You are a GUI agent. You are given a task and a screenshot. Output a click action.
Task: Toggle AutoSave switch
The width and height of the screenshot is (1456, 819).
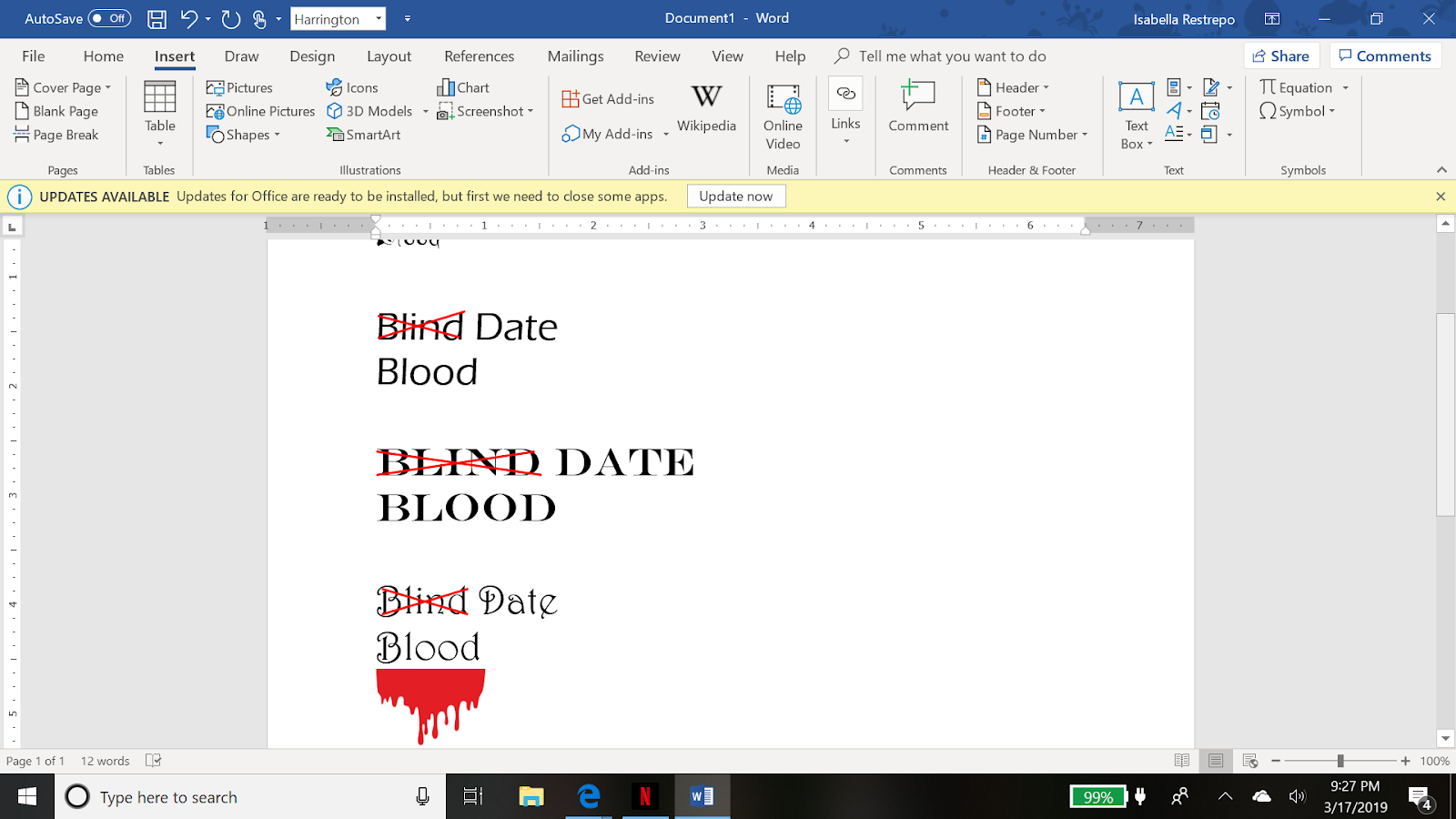click(x=109, y=18)
